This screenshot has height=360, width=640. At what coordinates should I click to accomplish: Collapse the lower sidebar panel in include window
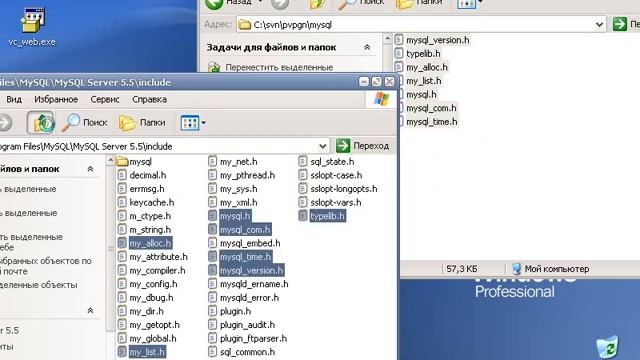click(91, 311)
